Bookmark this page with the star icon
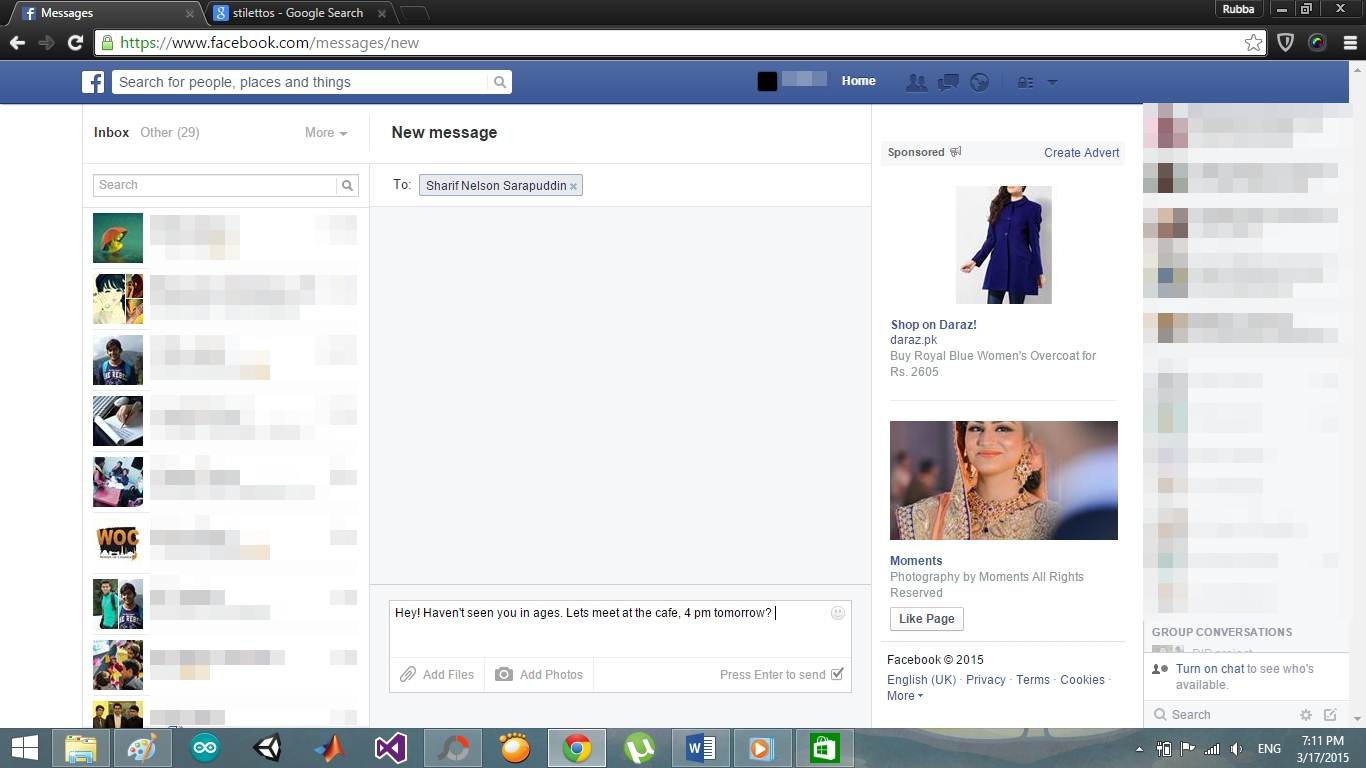Viewport: 1366px width, 768px height. [1253, 43]
